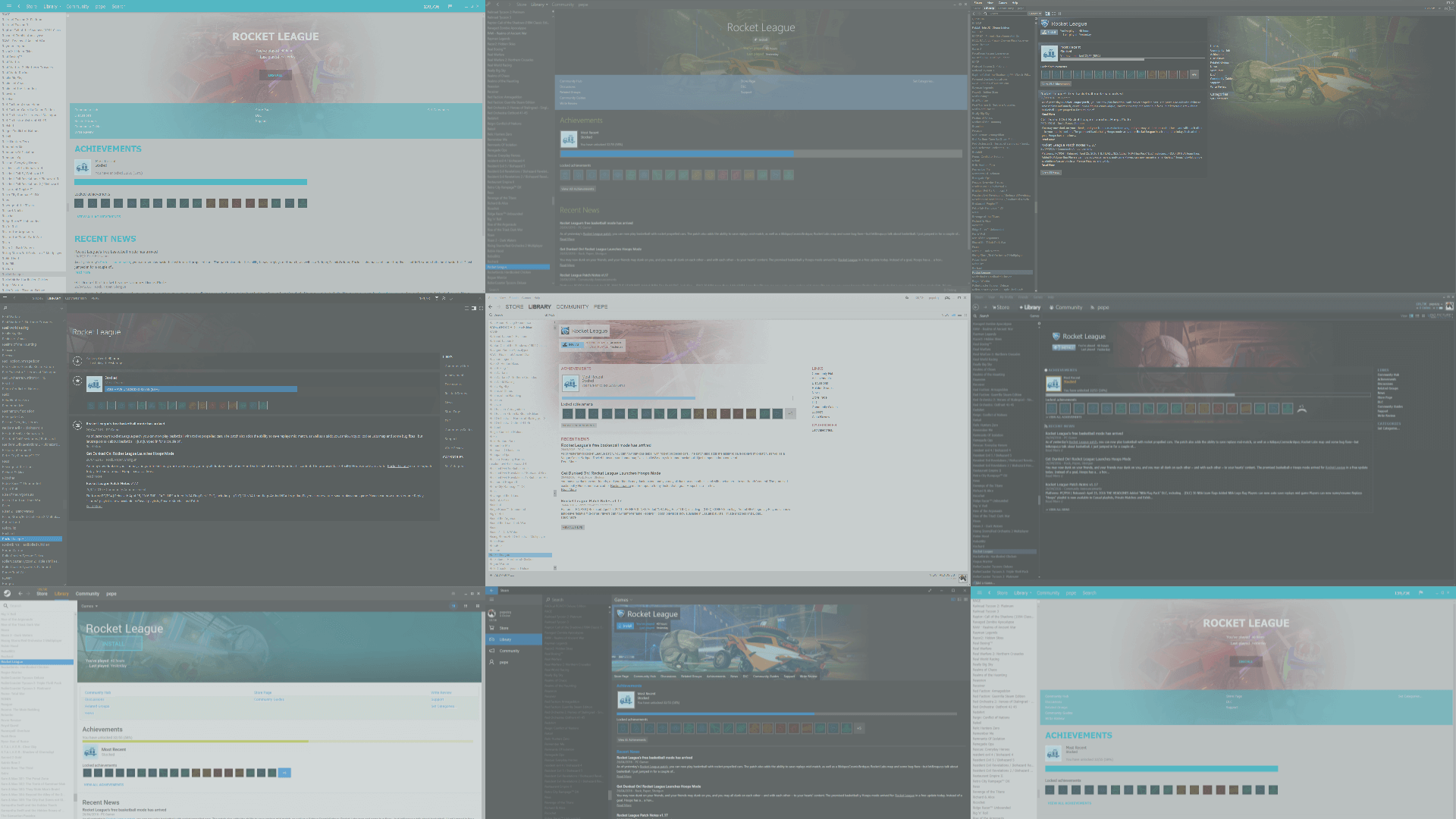Click the back arrow left of uppercase STORE
Screen dimensions: 1456x819
click(x=491, y=307)
